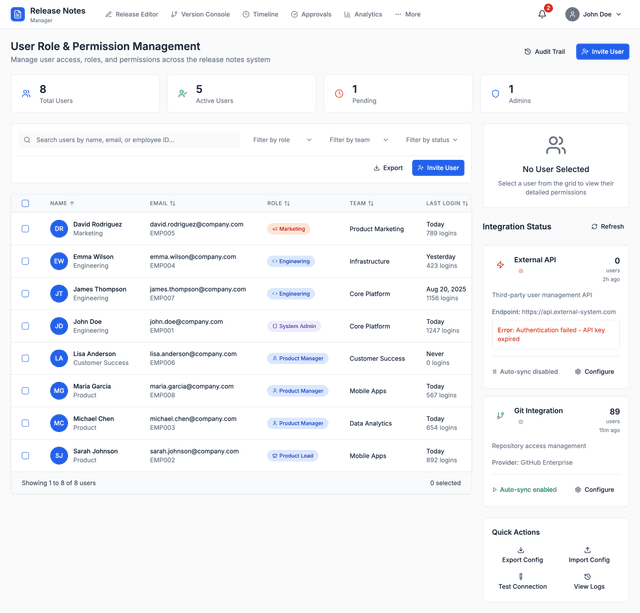The image size is (640, 613).
Task: Refresh the Integration Status panel
Action: click(607, 227)
